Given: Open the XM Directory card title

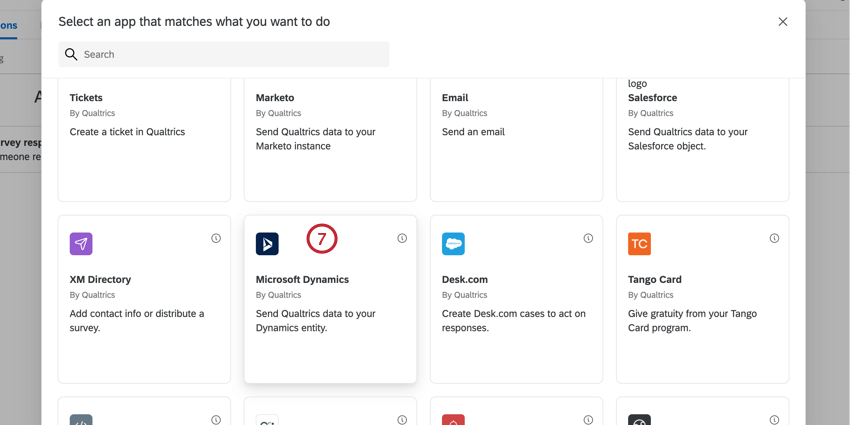Looking at the screenshot, I should pos(100,280).
